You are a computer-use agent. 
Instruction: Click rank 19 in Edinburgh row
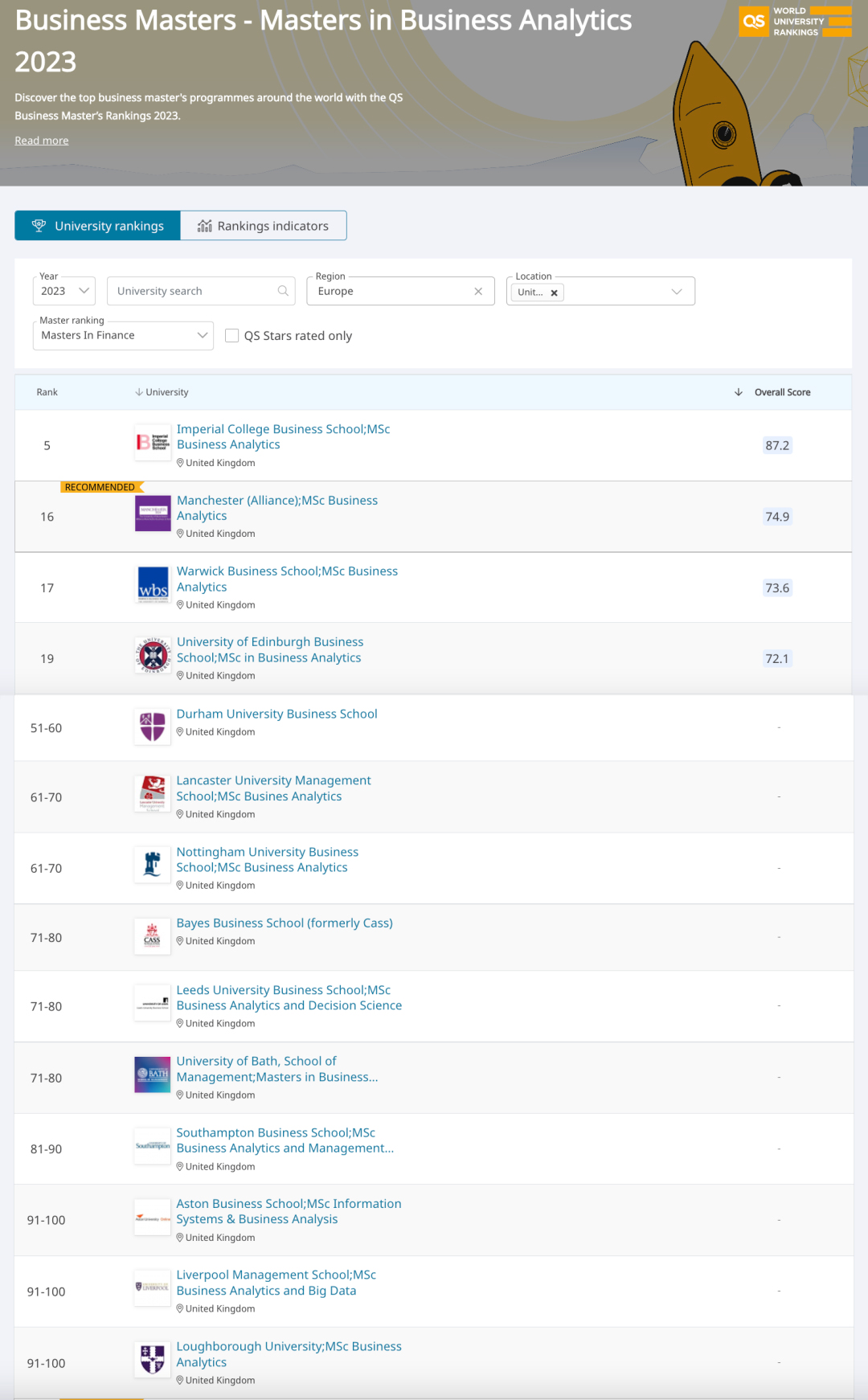[x=47, y=658]
